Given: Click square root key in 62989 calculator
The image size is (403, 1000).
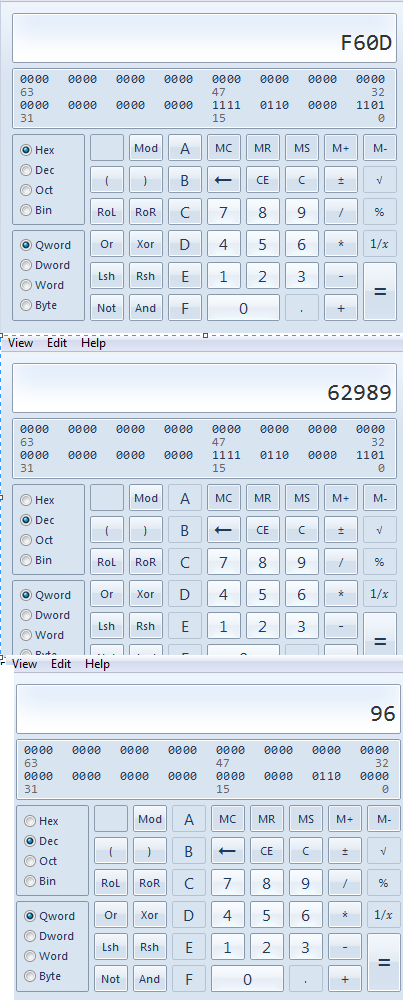Looking at the screenshot, I should pos(379,530).
